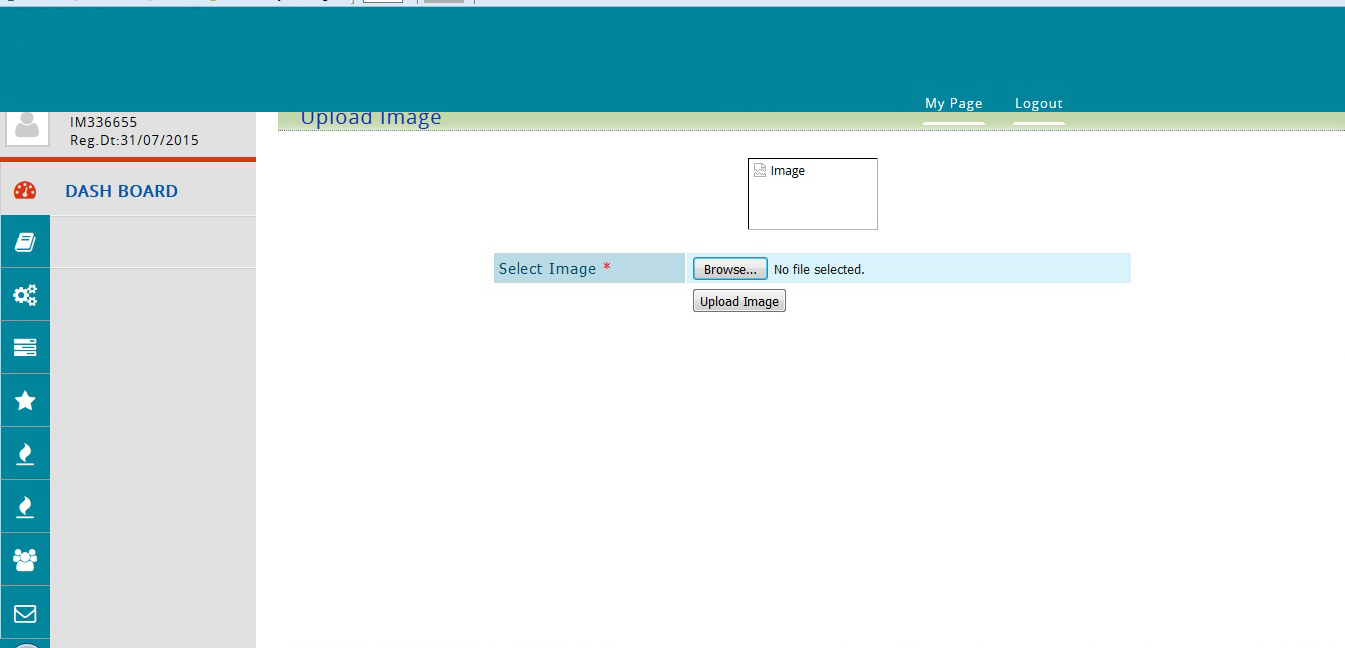Open the star icon in sidebar
The image size is (1345, 648).
click(25, 401)
